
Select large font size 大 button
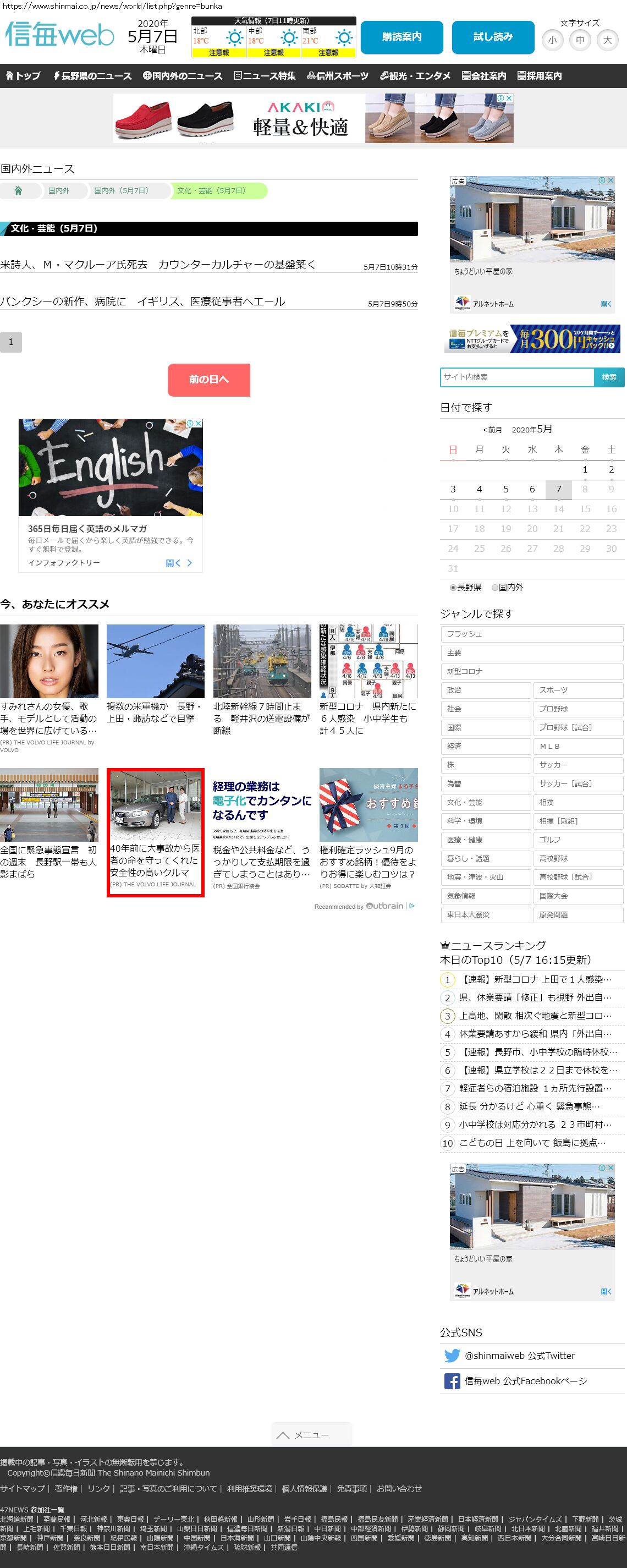[607, 41]
